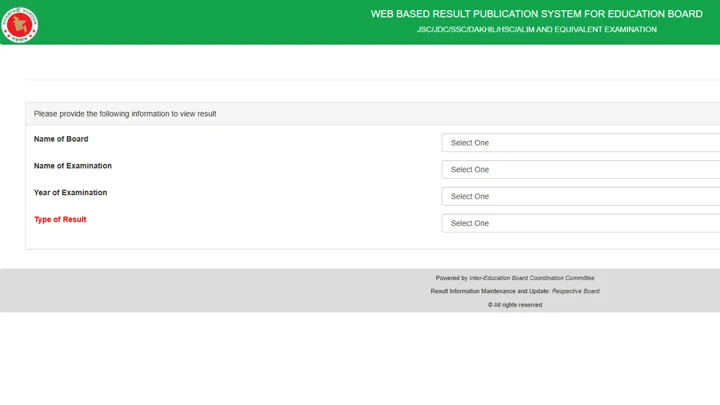Open the Name of Examination dropdown
The image size is (720, 405).
pos(580,169)
